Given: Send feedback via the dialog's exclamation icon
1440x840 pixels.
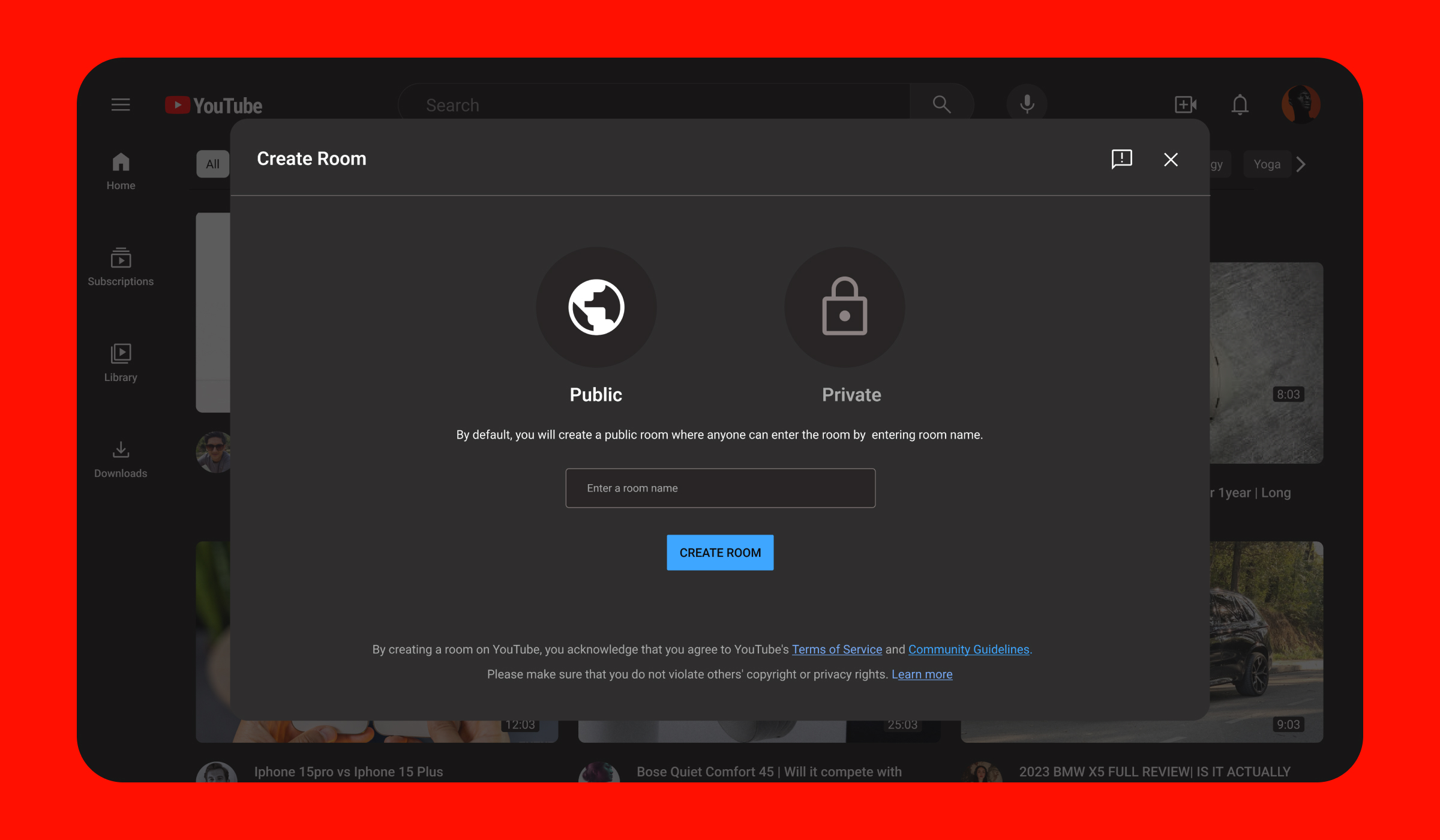Looking at the screenshot, I should 1121,159.
